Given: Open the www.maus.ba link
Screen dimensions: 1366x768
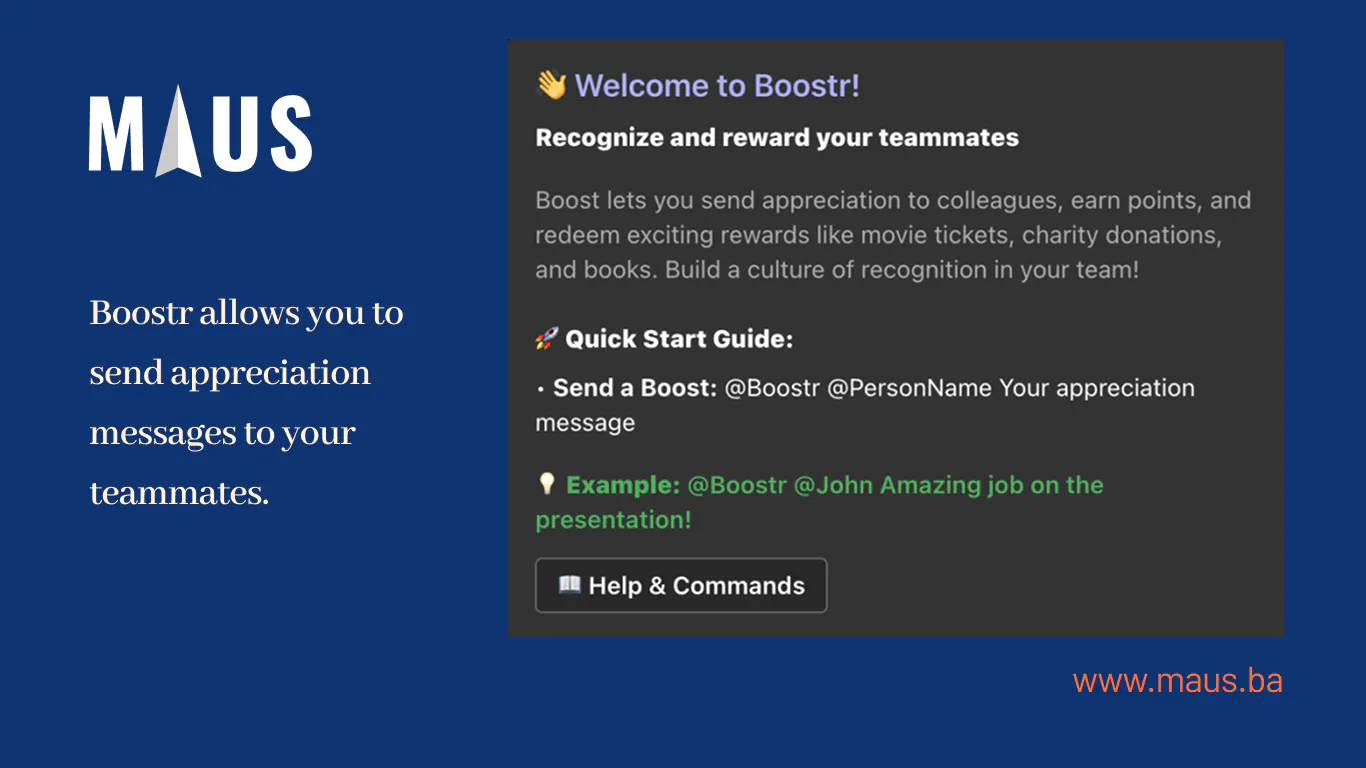Looking at the screenshot, I should [x=1177, y=681].
